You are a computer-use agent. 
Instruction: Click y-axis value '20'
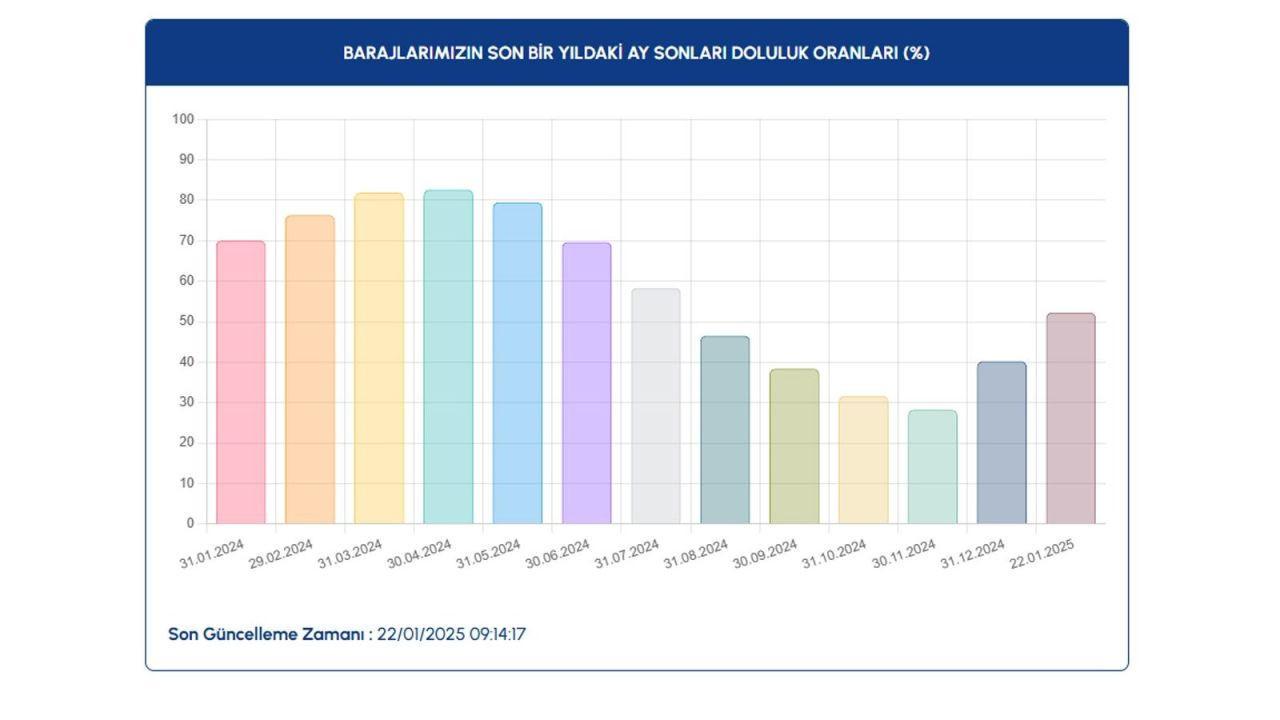[187, 442]
